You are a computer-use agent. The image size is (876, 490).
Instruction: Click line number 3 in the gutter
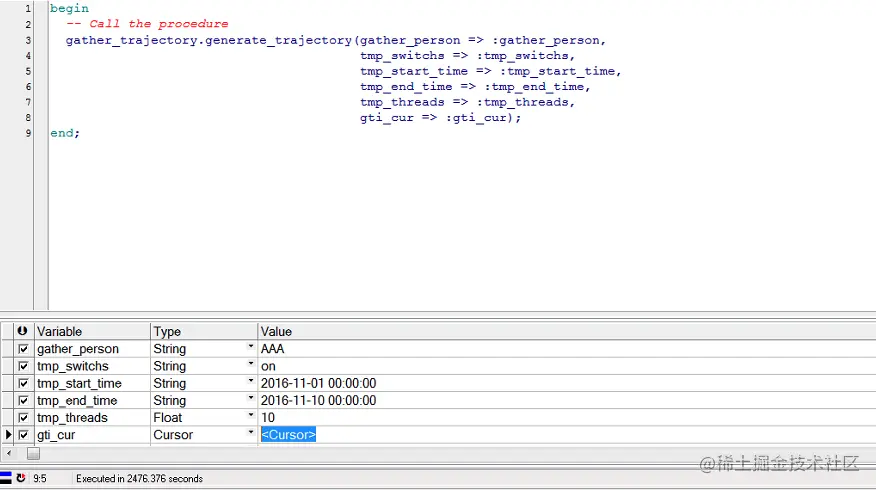28,40
